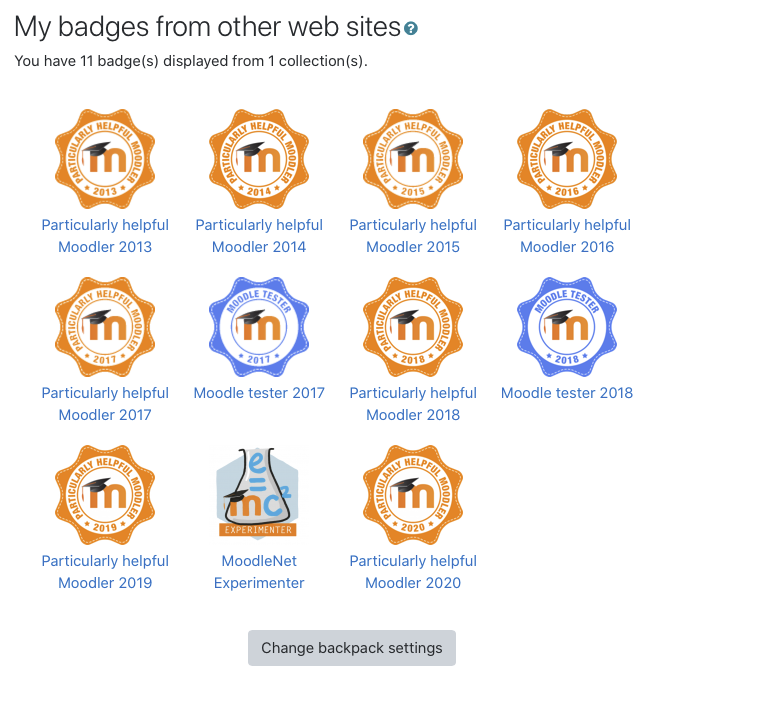Follow the Particularly helpful Moodler 2016 link
The width and height of the screenshot is (772, 705).
pyautogui.click(x=567, y=236)
